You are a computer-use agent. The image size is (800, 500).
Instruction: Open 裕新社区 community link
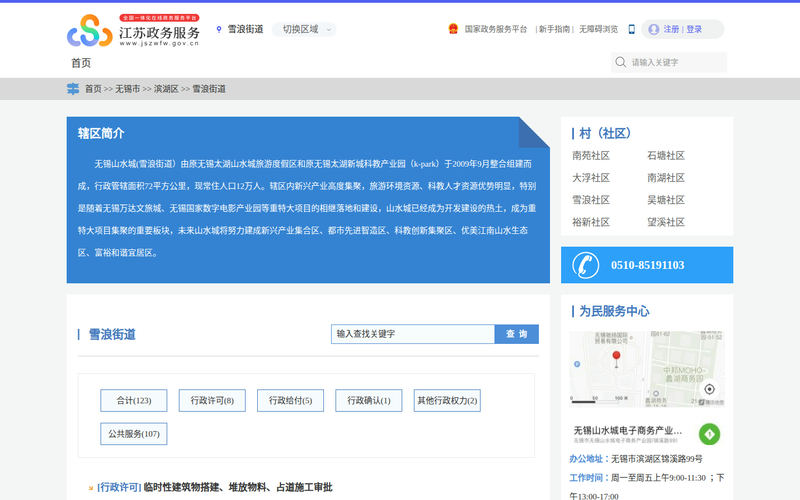click(x=591, y=222)
